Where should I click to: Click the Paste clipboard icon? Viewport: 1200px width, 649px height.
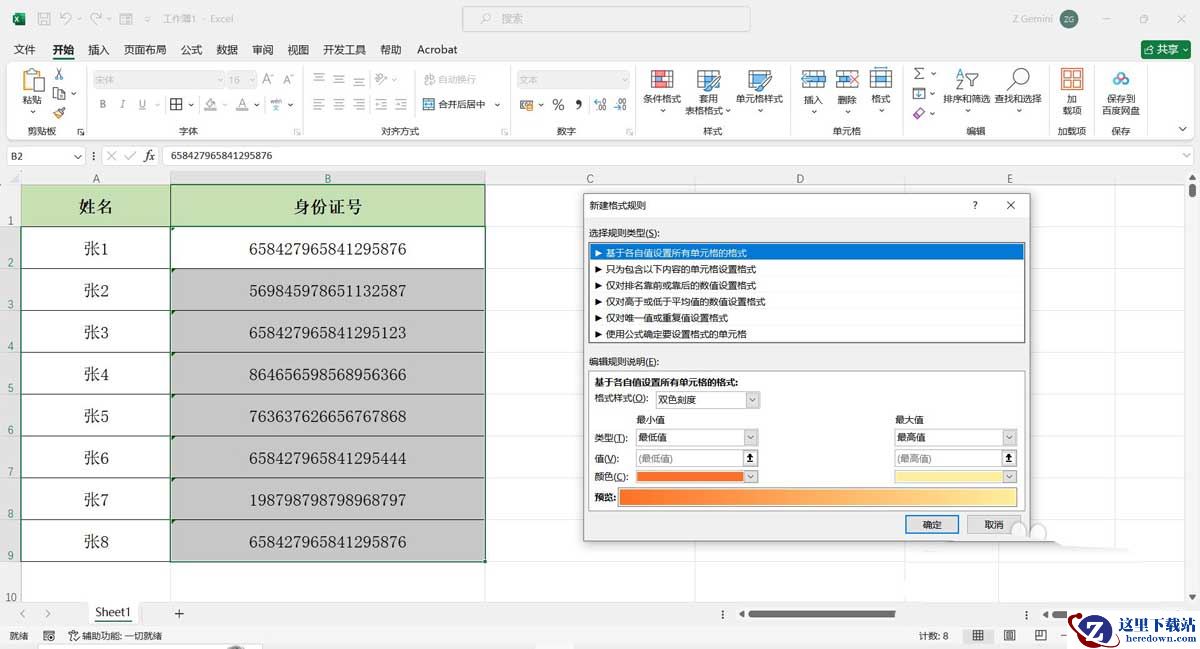pos(32,81)
